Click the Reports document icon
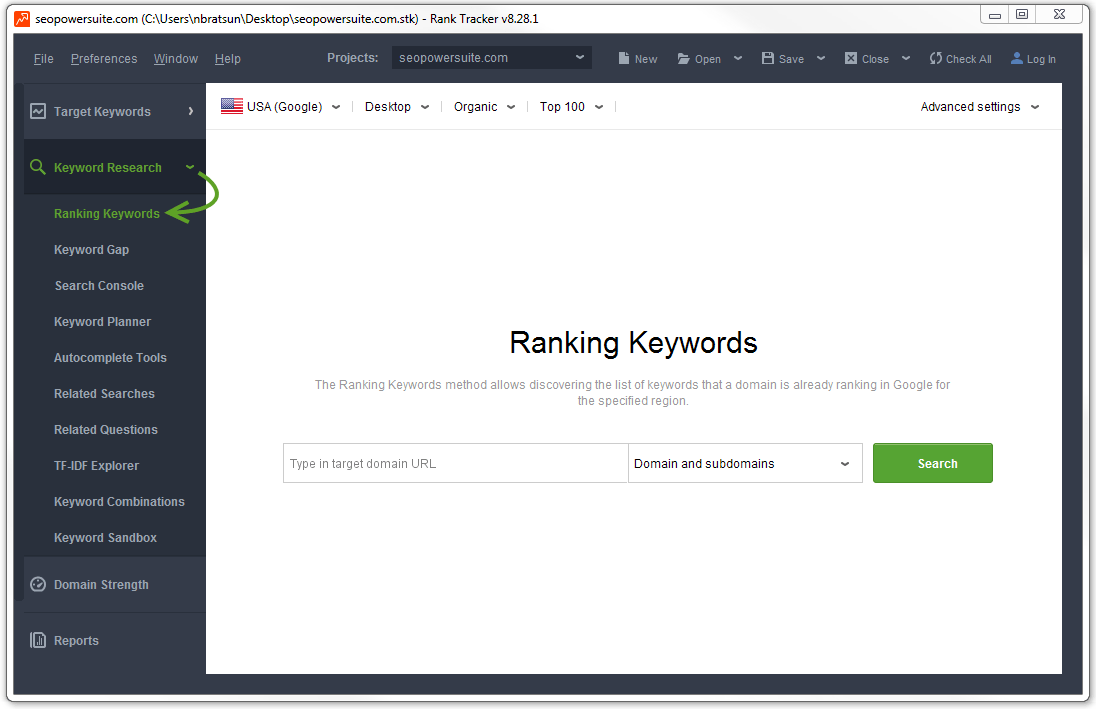Image resolution: width=1096 pixels, height=709 pixels. pos(38,640)
